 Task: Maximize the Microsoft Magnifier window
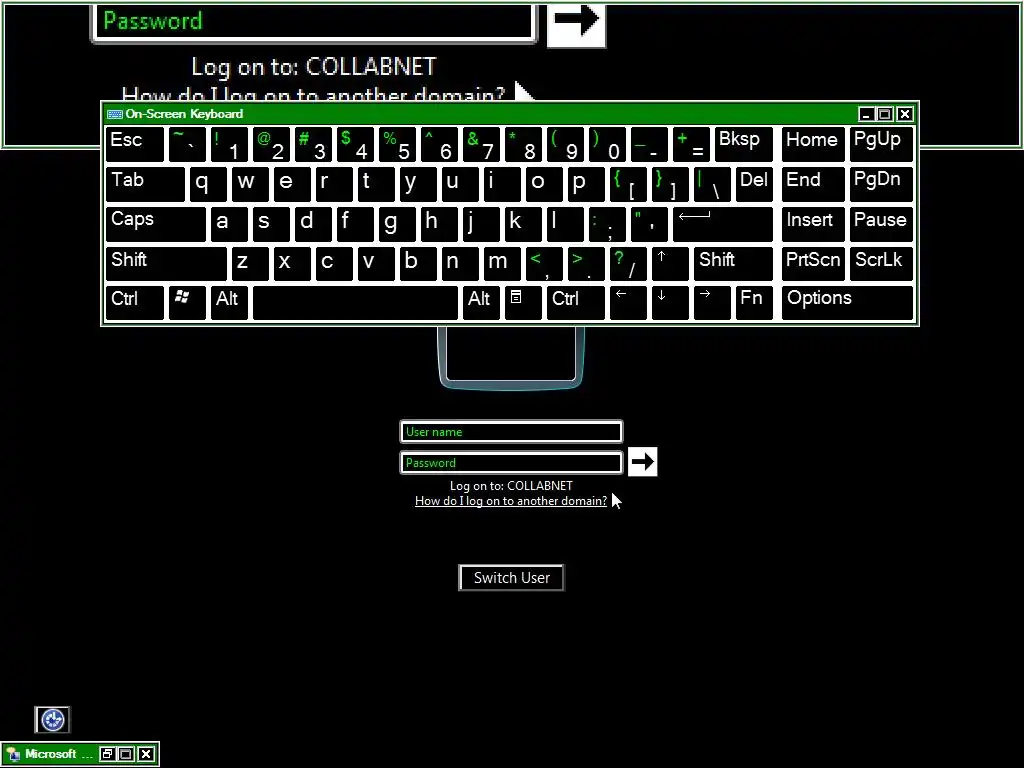pos(127,754)
